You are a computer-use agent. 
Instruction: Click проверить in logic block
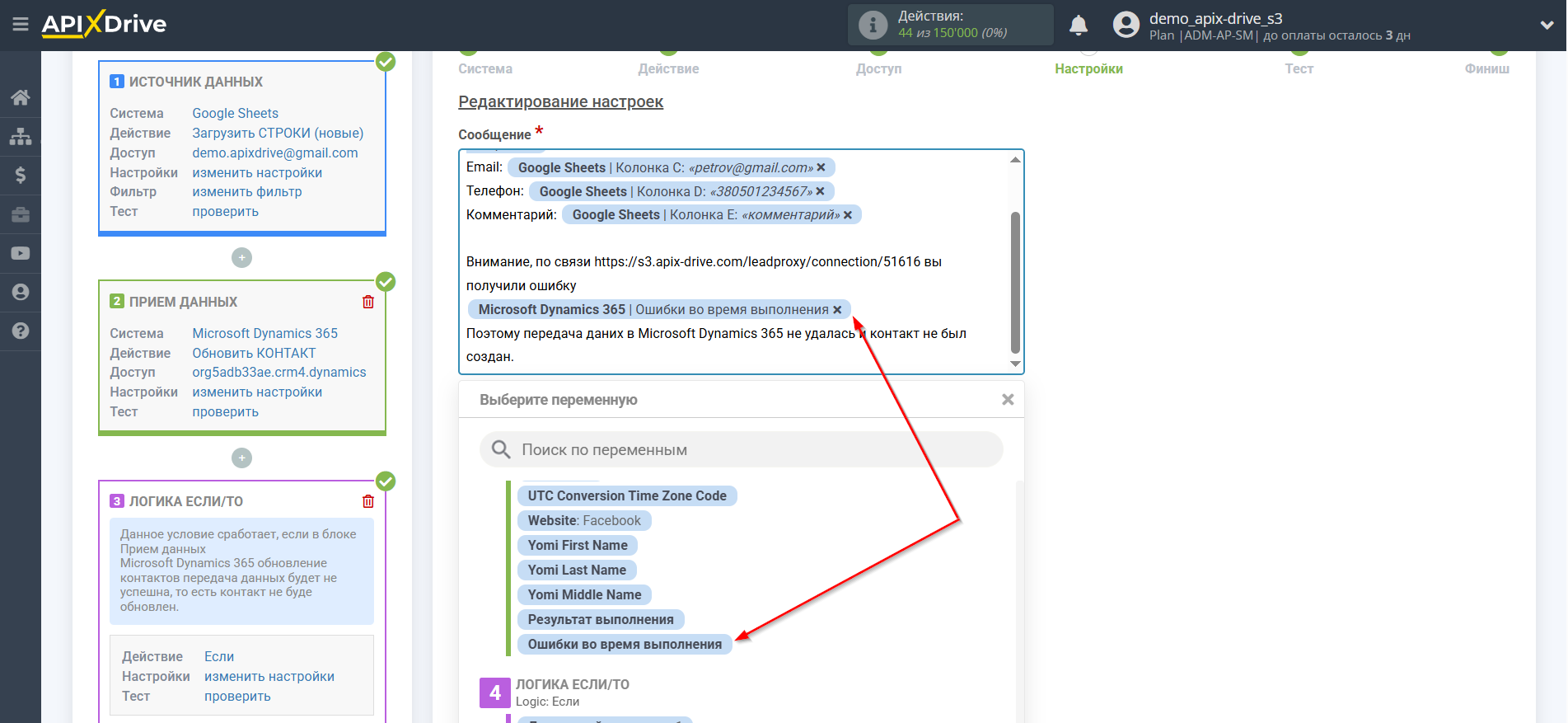click(237, 696)
